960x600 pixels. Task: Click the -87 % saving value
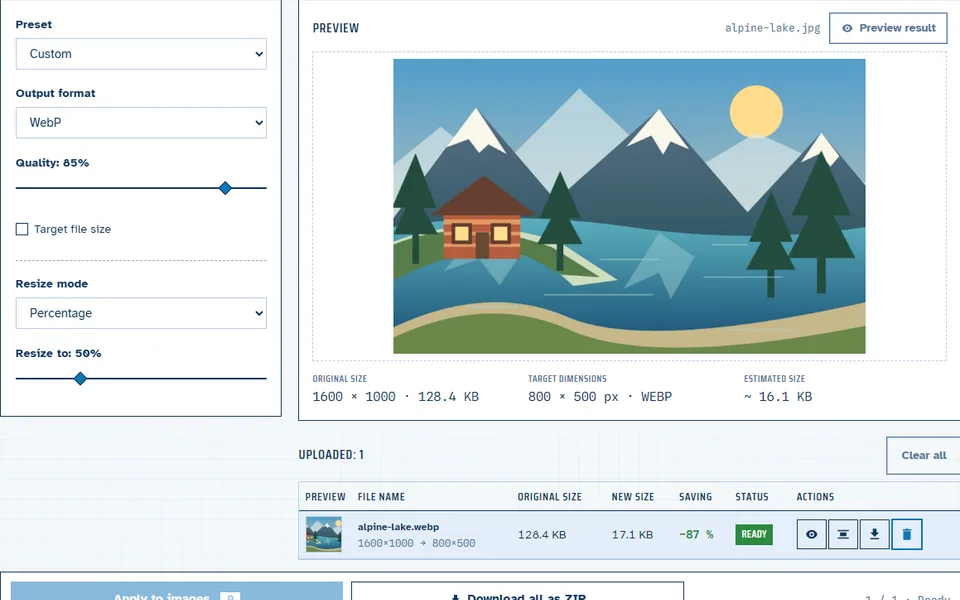(x=696, y=534)
